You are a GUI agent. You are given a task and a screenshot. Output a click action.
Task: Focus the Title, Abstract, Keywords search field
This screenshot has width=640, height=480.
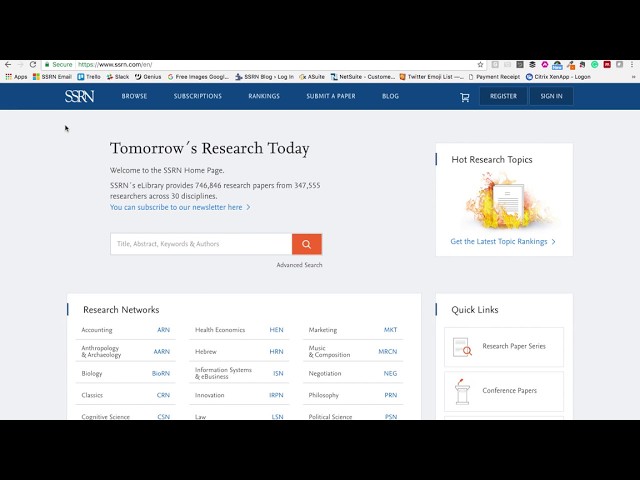[x=201, y=244]
